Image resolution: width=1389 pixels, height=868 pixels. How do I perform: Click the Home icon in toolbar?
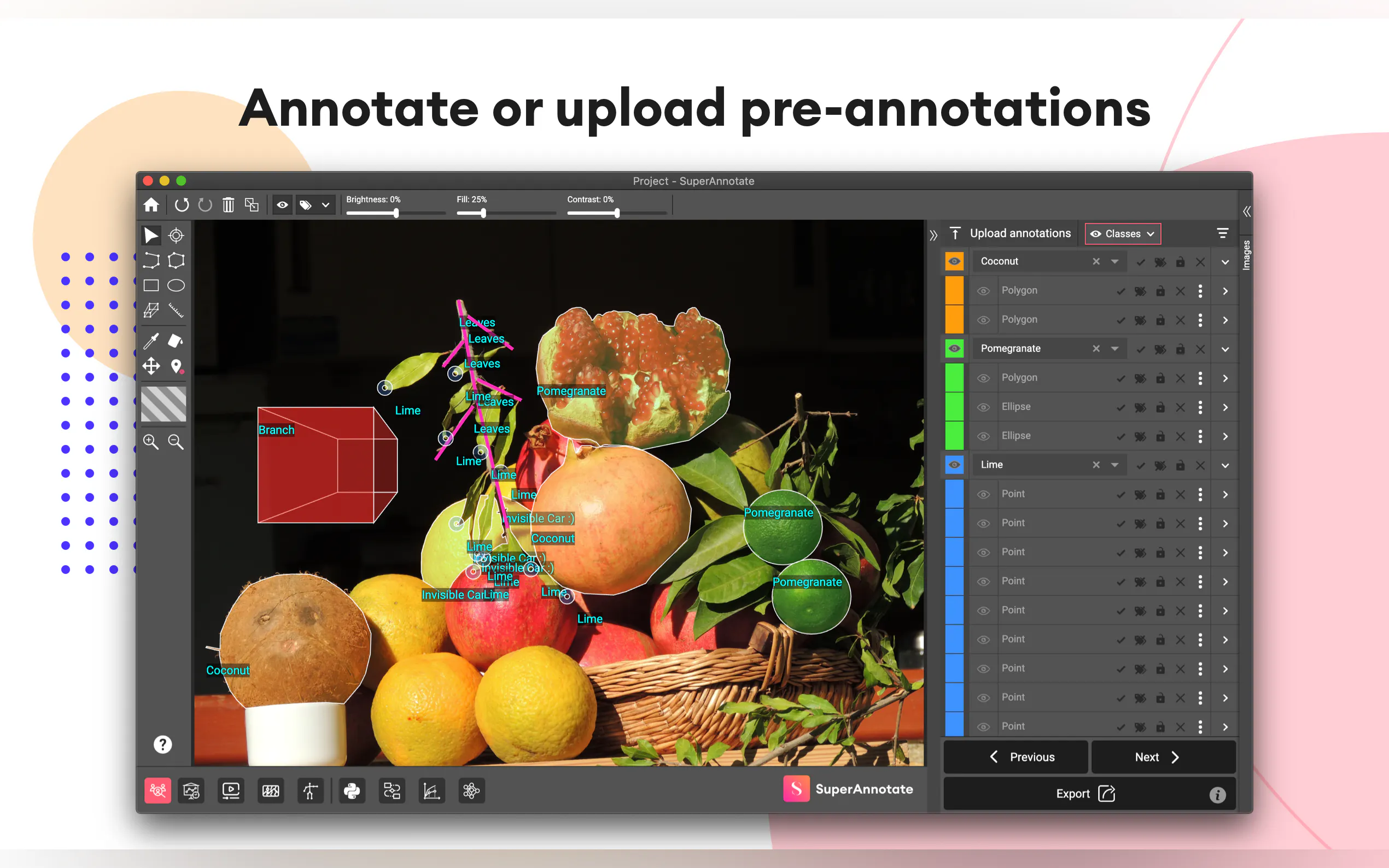[151, 205]
